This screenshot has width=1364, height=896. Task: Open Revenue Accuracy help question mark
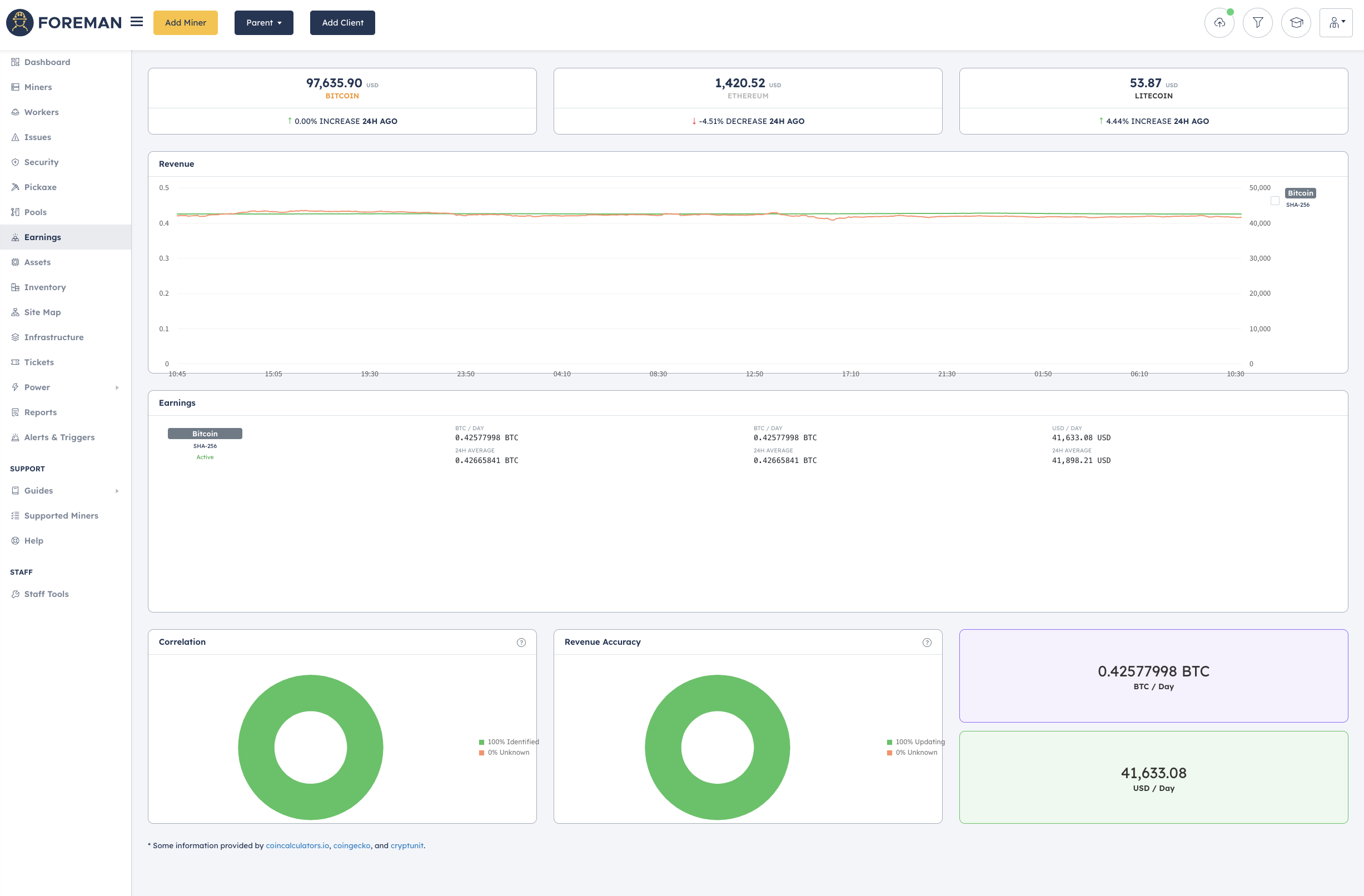[927, 643]
